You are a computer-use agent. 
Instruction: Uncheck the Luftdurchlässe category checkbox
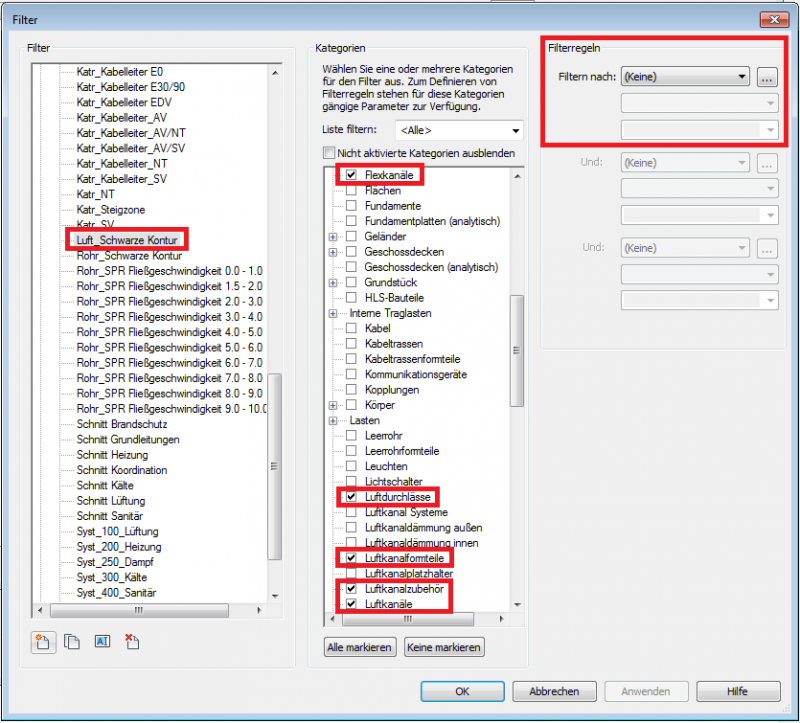[351, 497]
